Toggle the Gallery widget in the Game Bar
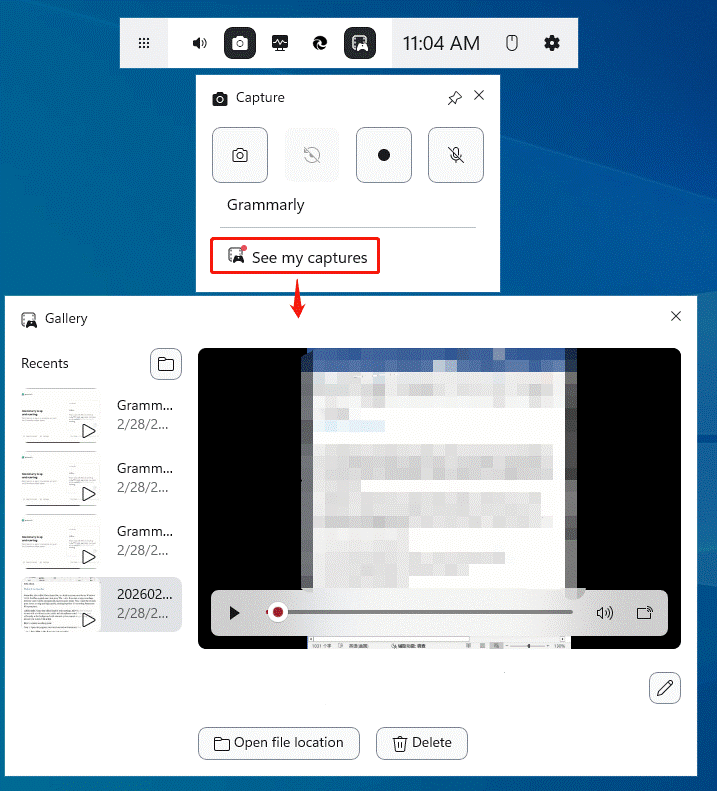Viewport: 717px width, 791px height. click(x=360, y=43)
